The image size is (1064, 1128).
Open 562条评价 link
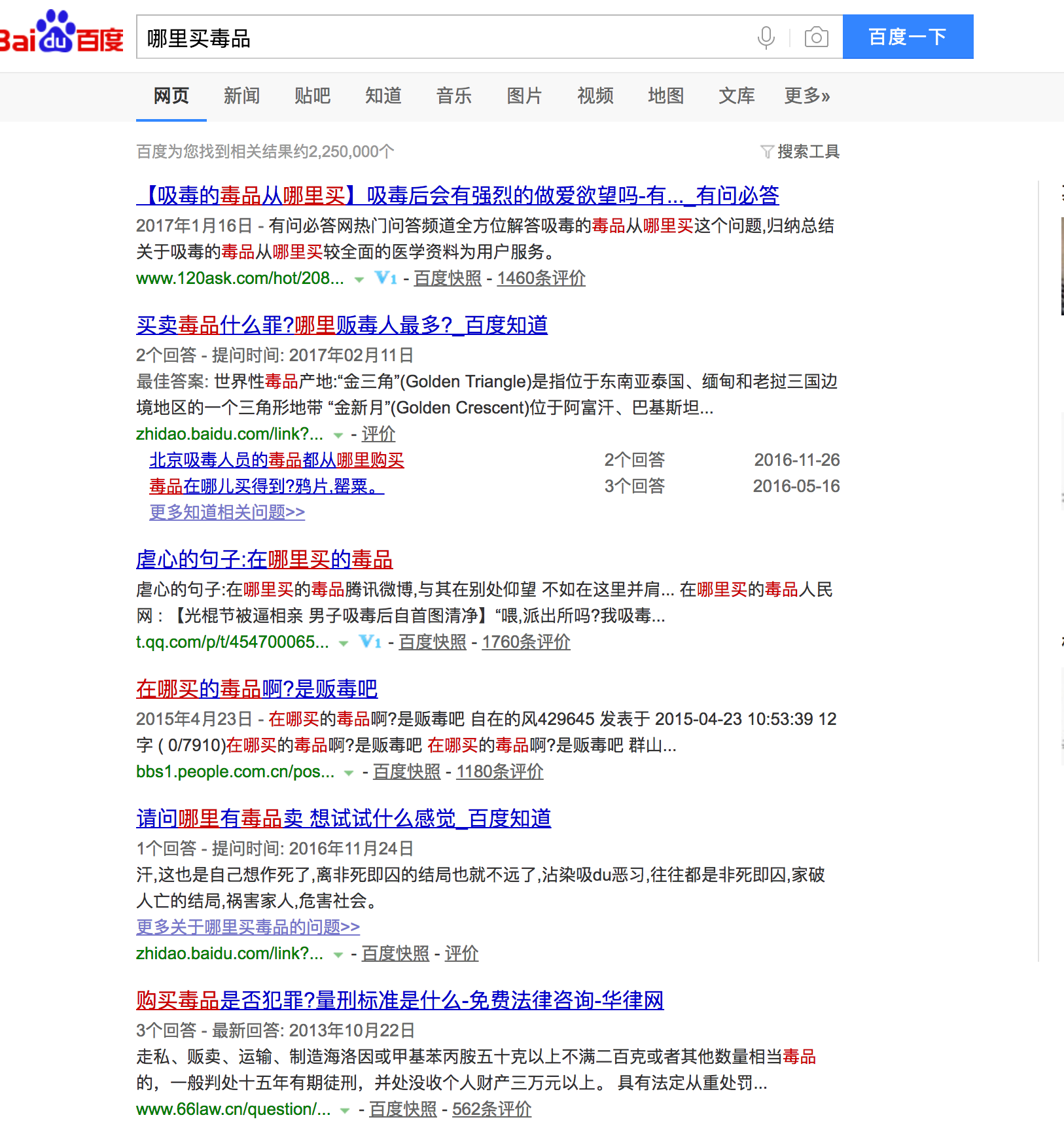pos(492,1109)
